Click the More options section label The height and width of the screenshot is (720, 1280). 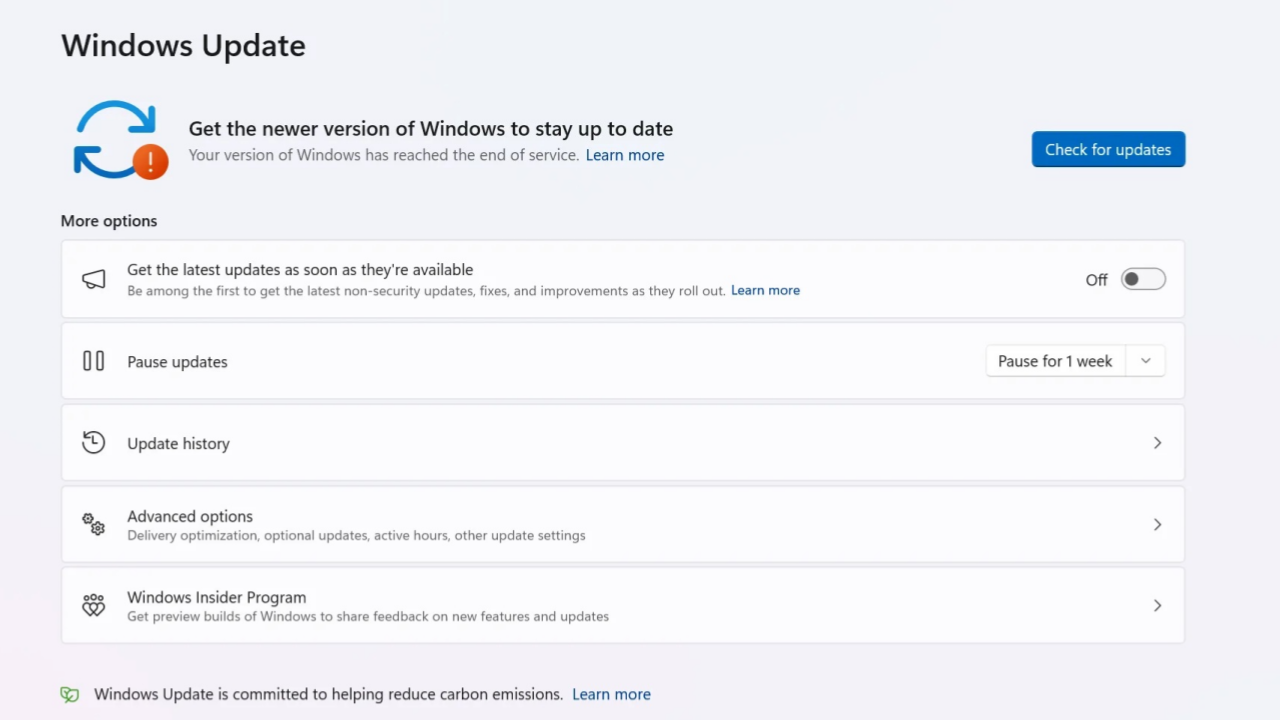(x=109, y=221)
